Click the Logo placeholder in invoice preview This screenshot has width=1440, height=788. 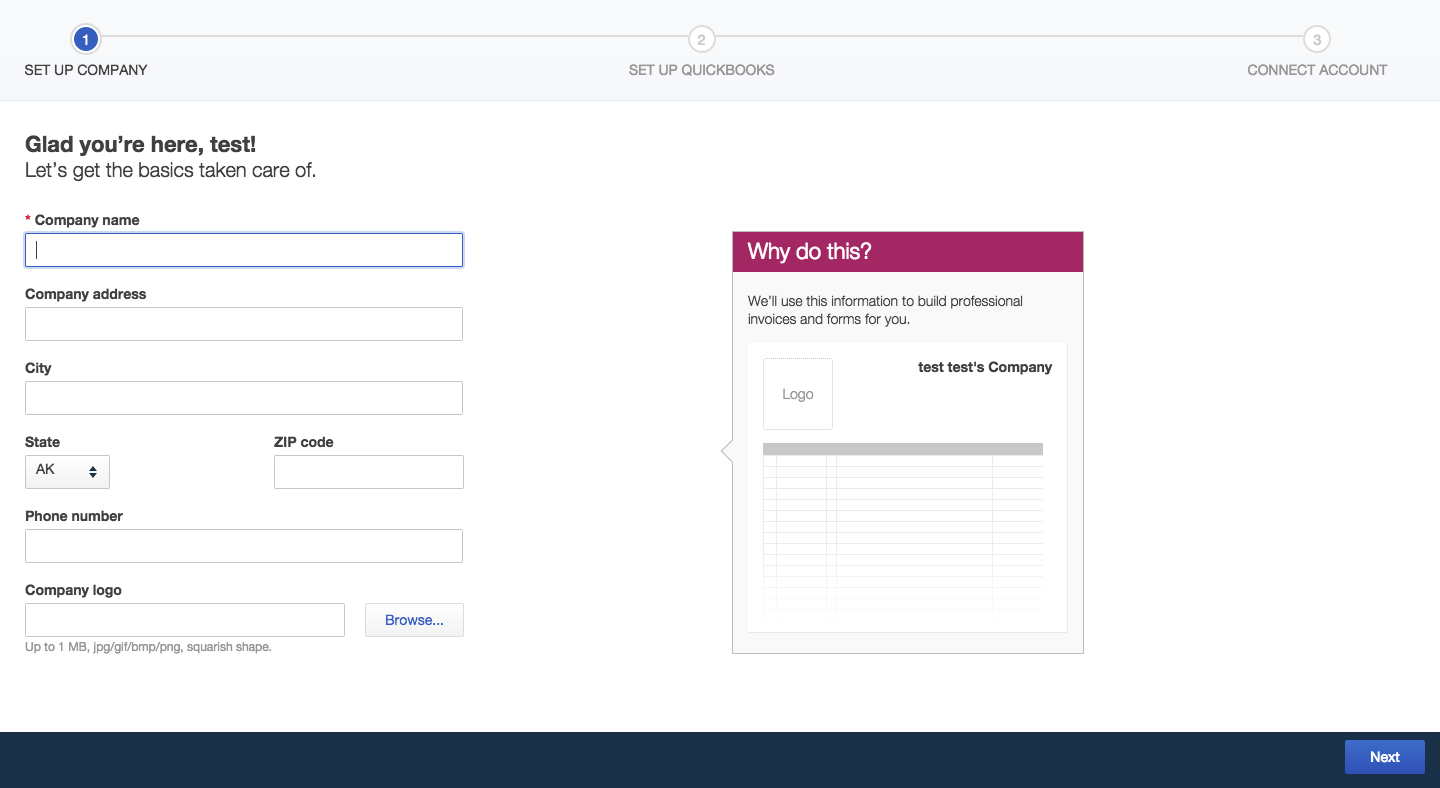pos(798,394)
